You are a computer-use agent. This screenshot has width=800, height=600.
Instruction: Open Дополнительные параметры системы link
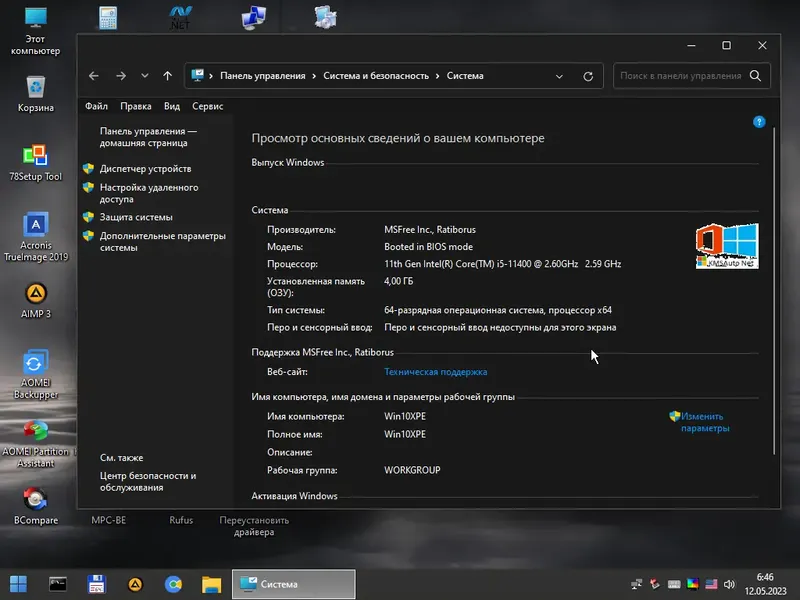click(163, 242)
